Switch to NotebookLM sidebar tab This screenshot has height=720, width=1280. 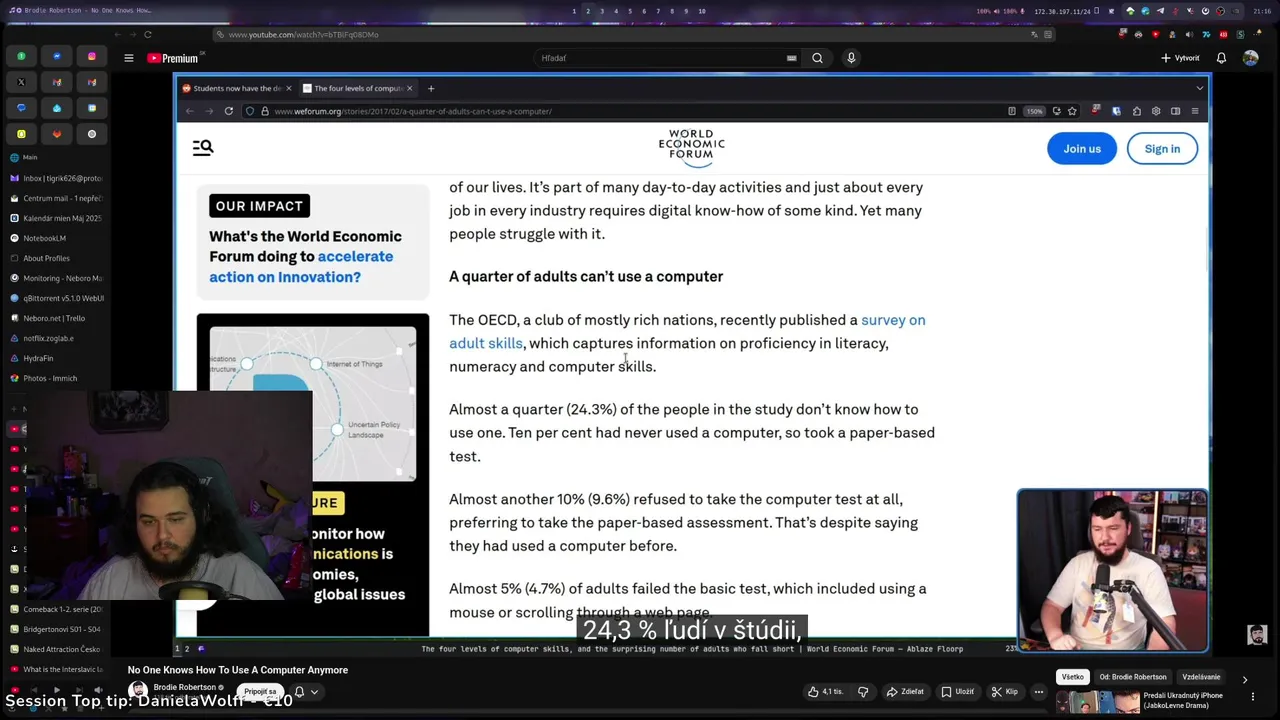[57, 238]
